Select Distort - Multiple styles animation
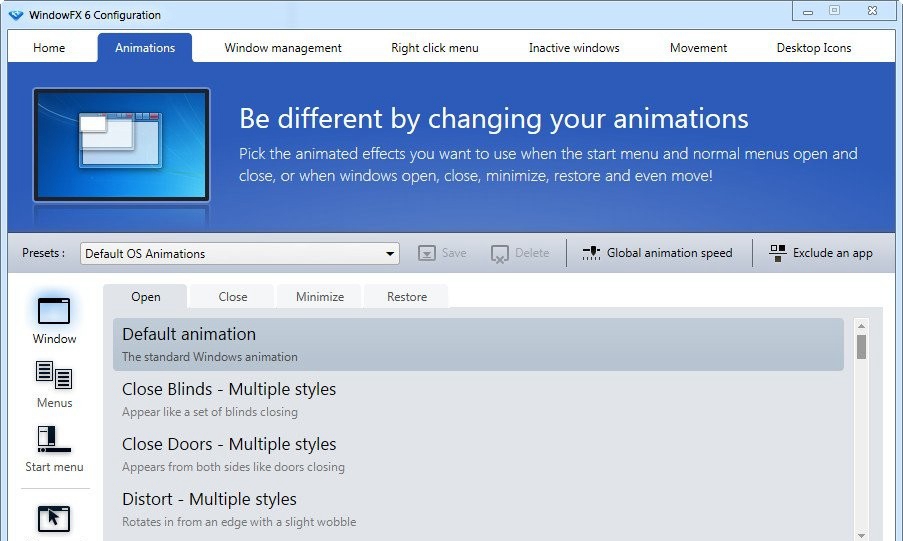Image resolution: width=903 pixels, height=541 pixels. [x=479, y=509]
